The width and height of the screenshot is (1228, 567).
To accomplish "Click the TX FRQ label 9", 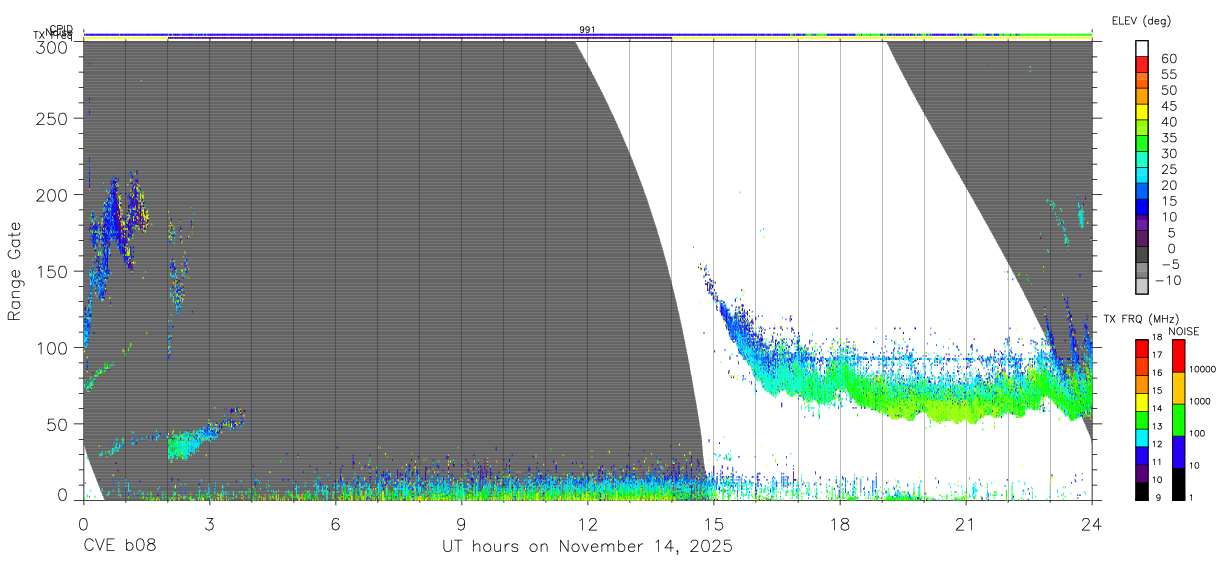I will pos(1157,497).
